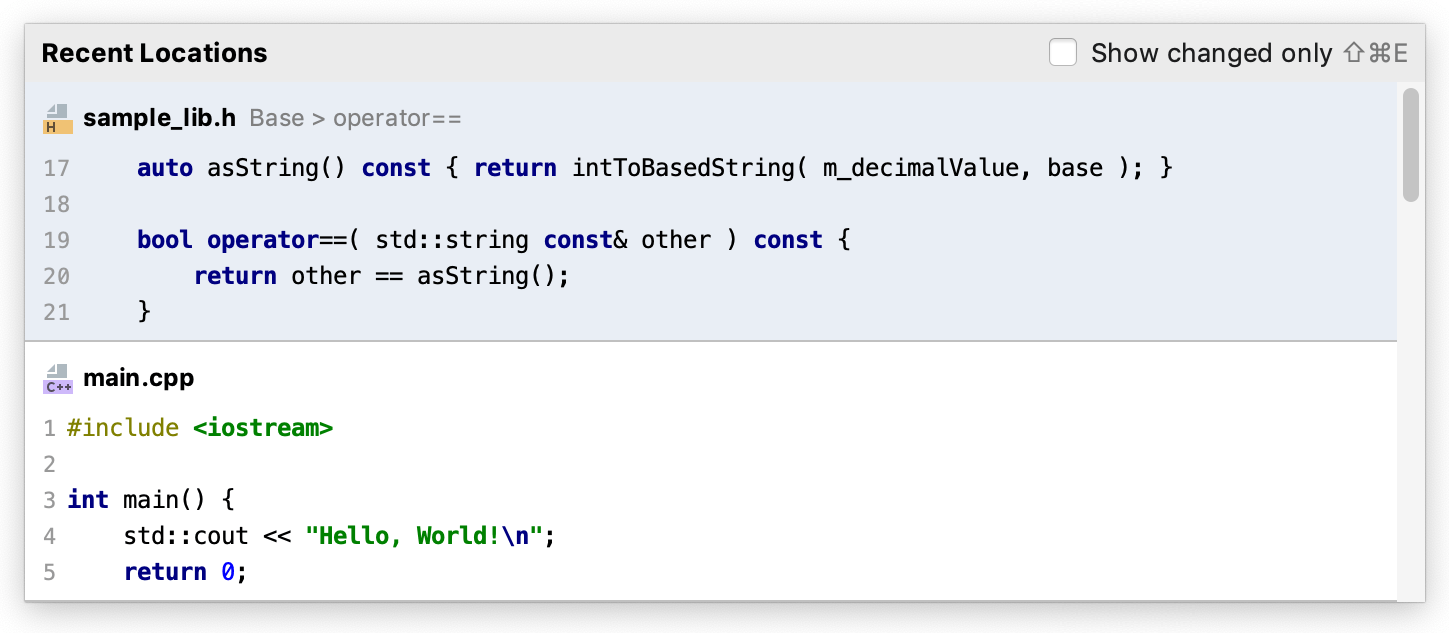Click the ⇧⌘E shortcut hint
Screen dimensions: 1449x633
point(1376,53)
